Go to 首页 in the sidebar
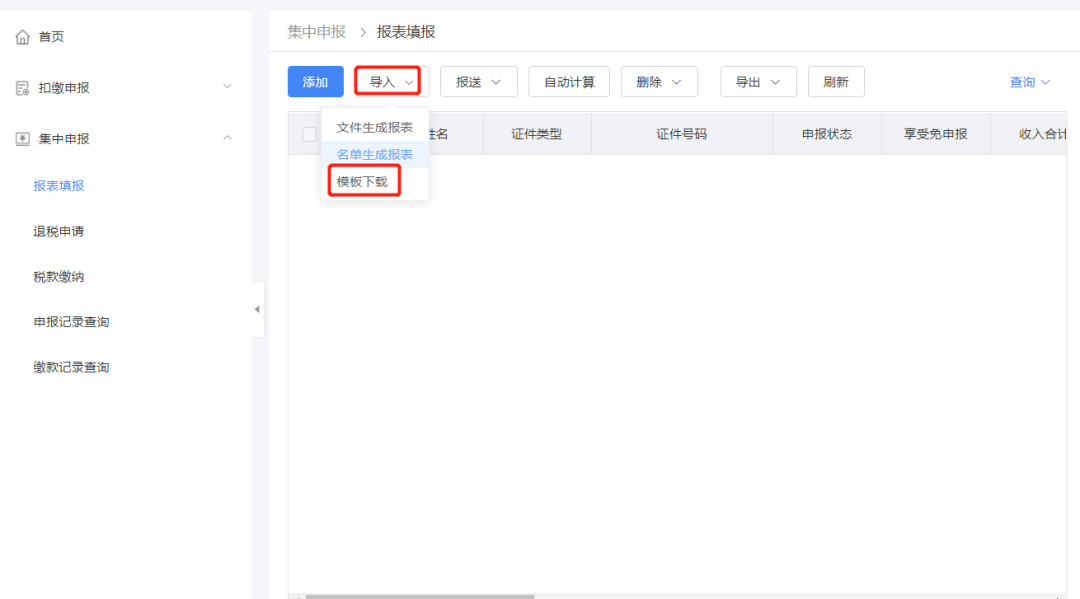 (x=51, y=36)
